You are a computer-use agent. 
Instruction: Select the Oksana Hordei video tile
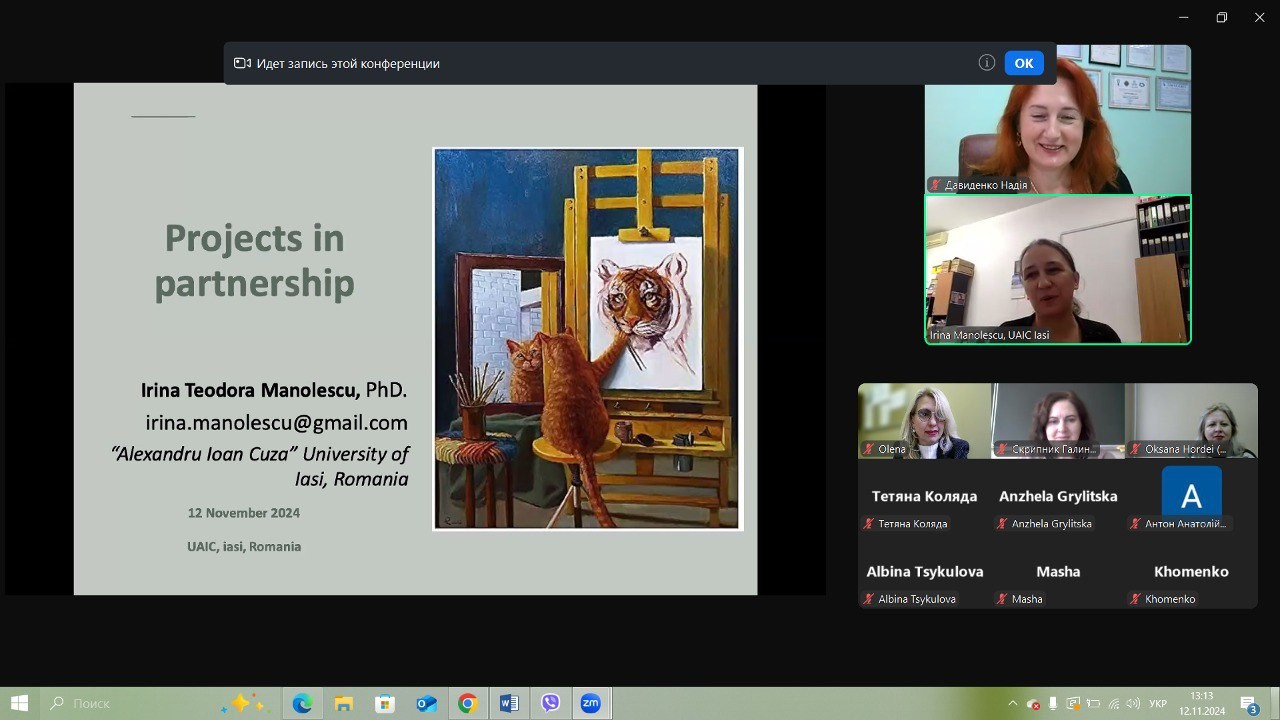[1191, 421]
